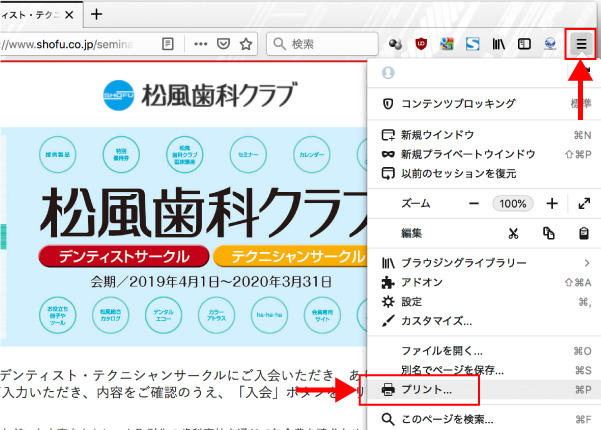Viewport: 601px width, 430px height.
Task: Click ha·ha·ha circle button
Action: (x=269, y=315)
